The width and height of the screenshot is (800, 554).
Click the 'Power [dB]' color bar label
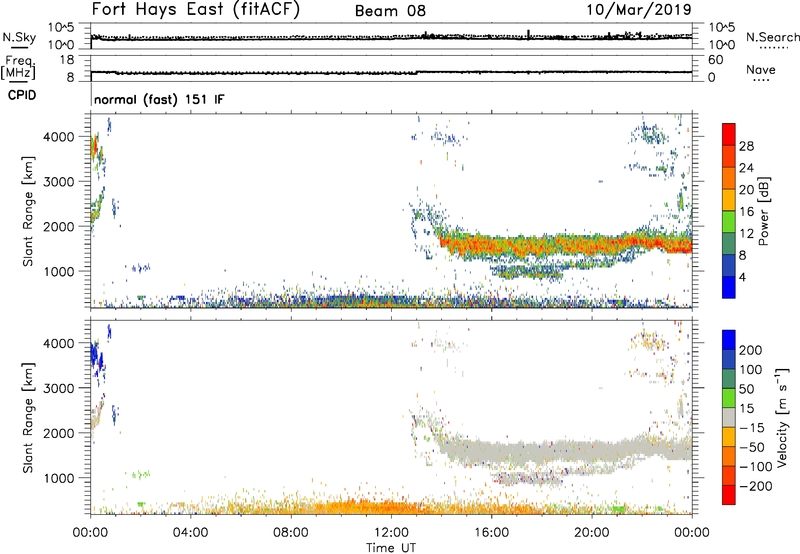(x=764, y=211)
